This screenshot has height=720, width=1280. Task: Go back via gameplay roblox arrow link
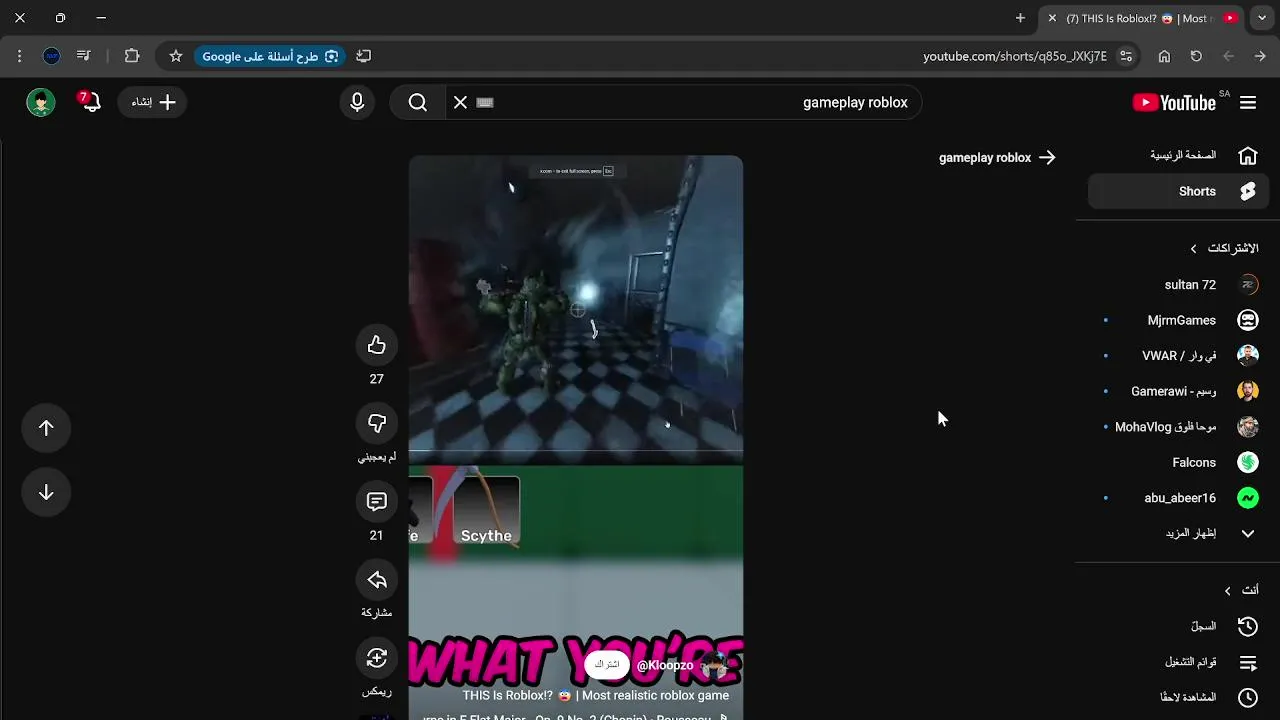(x=997, y=157)
